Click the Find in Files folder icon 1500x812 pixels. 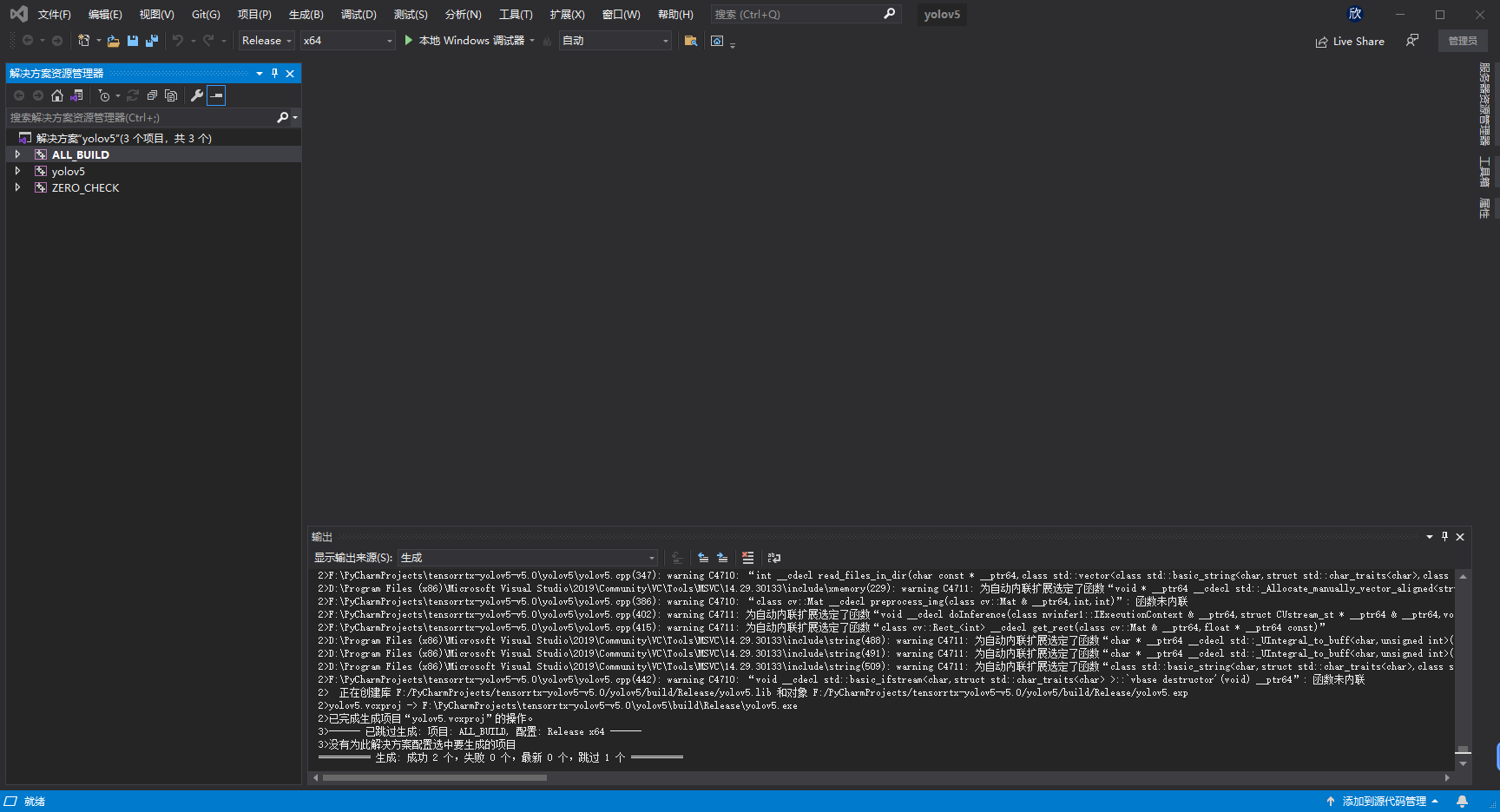point(691,41)
